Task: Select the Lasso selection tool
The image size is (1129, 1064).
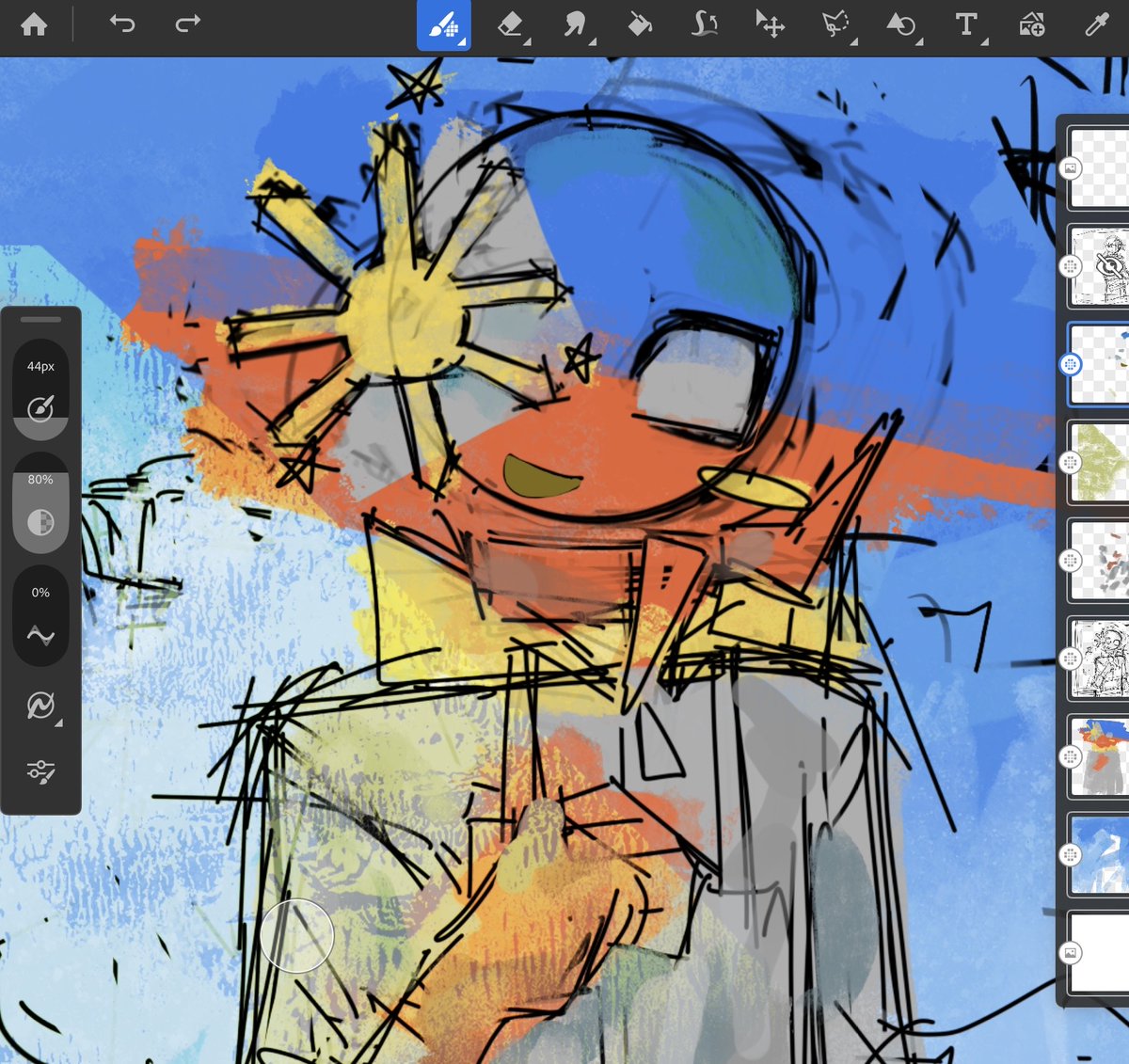Action: [x=835, y=24]
